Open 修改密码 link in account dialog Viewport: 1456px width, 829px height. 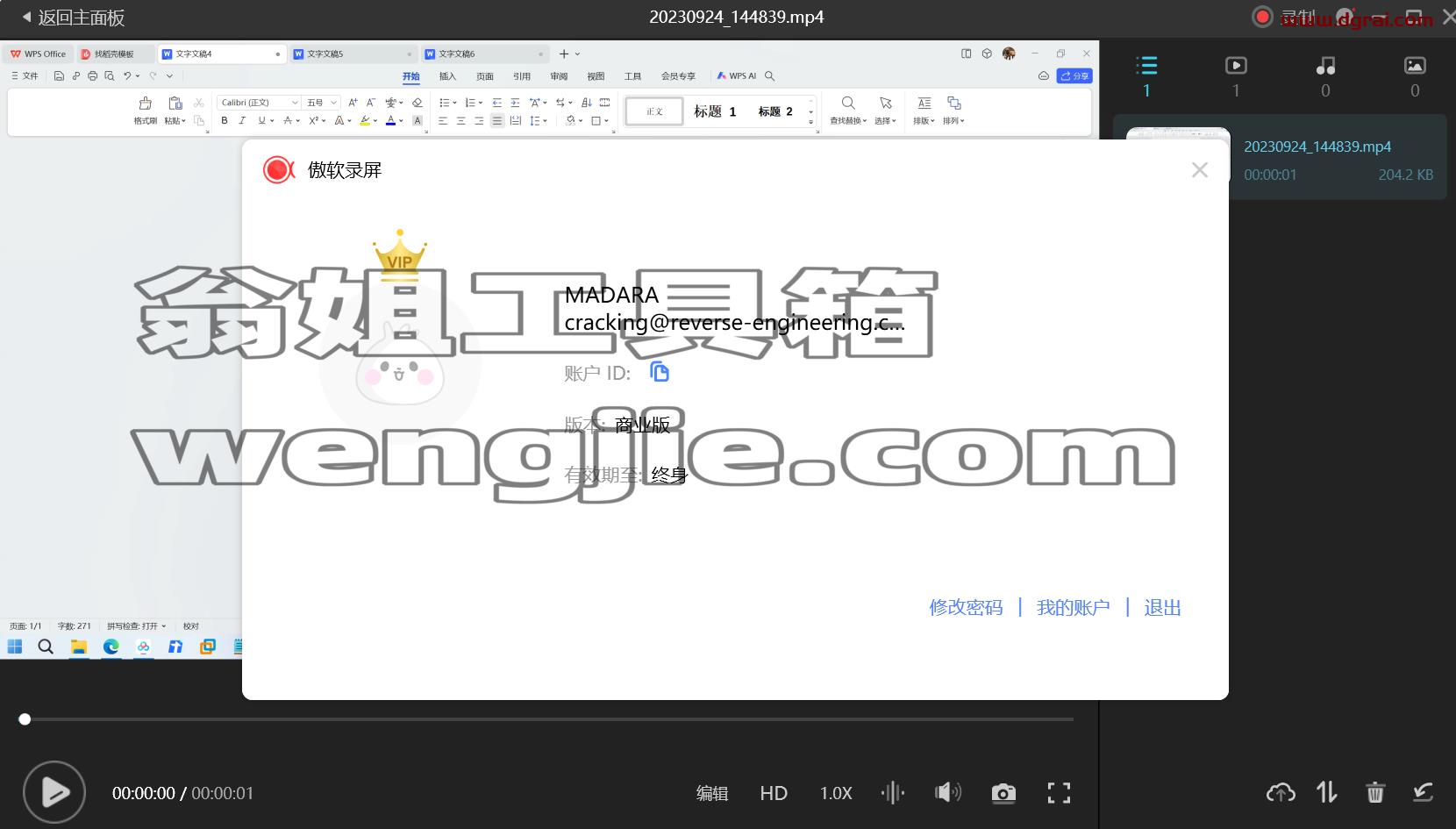point(966,607)
